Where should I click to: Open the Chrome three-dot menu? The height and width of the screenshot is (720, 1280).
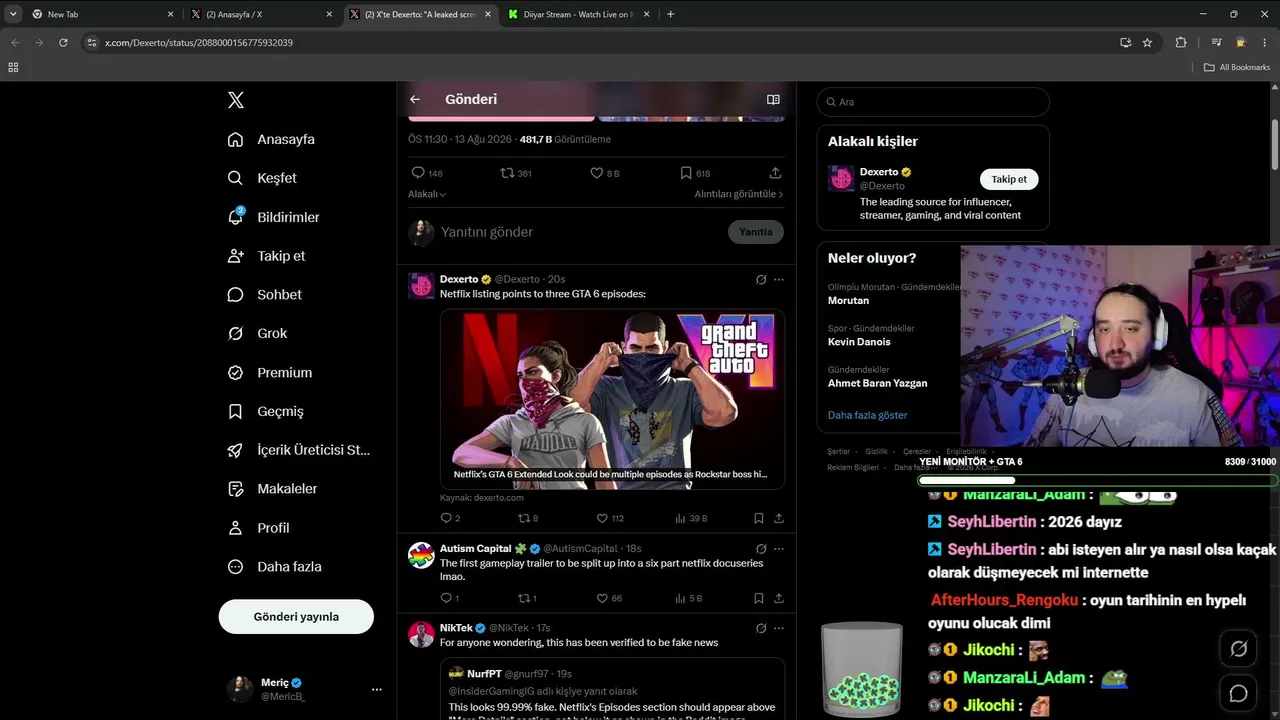[1265, 43]
